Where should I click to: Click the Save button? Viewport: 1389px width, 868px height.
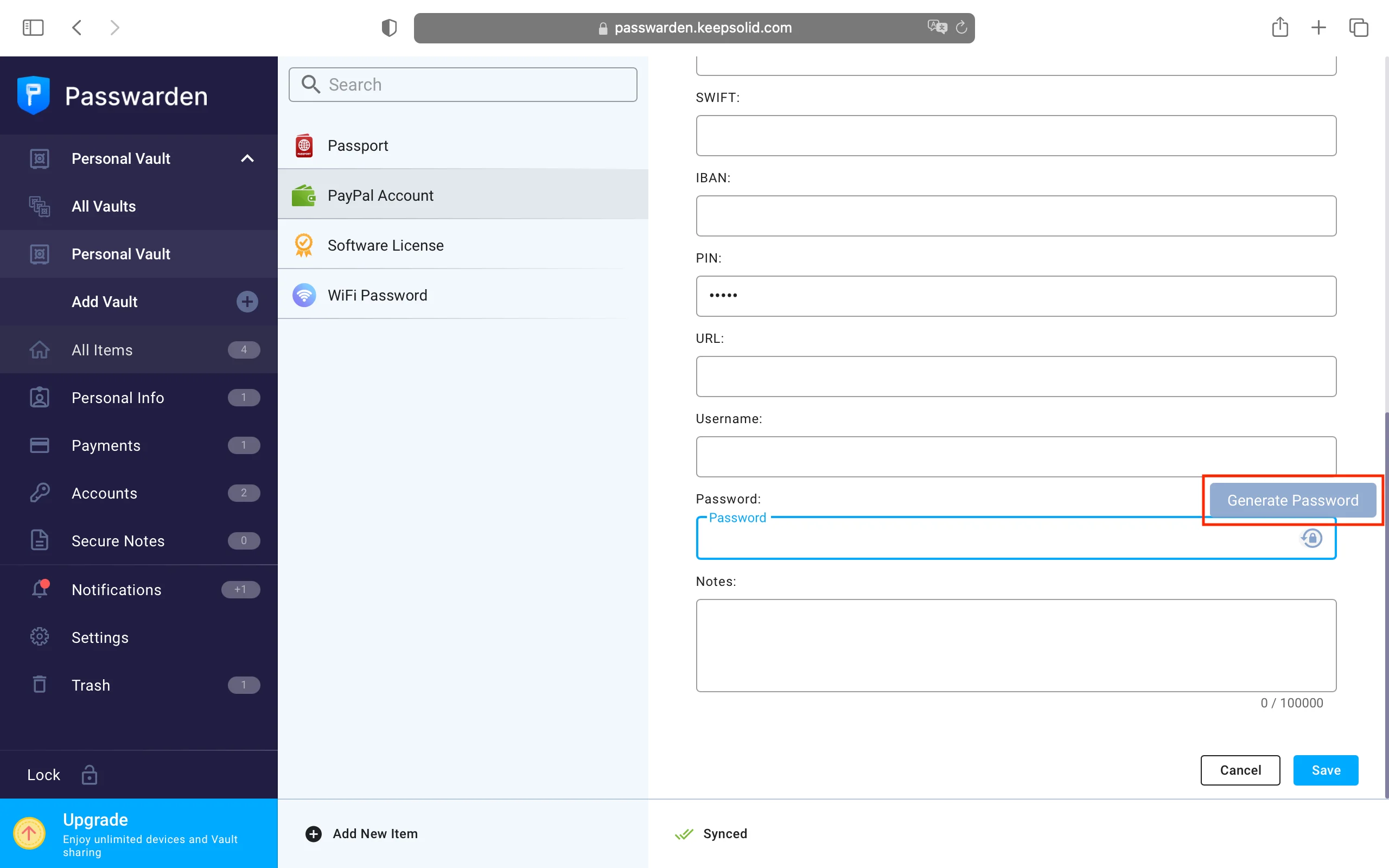(1326, 770)
